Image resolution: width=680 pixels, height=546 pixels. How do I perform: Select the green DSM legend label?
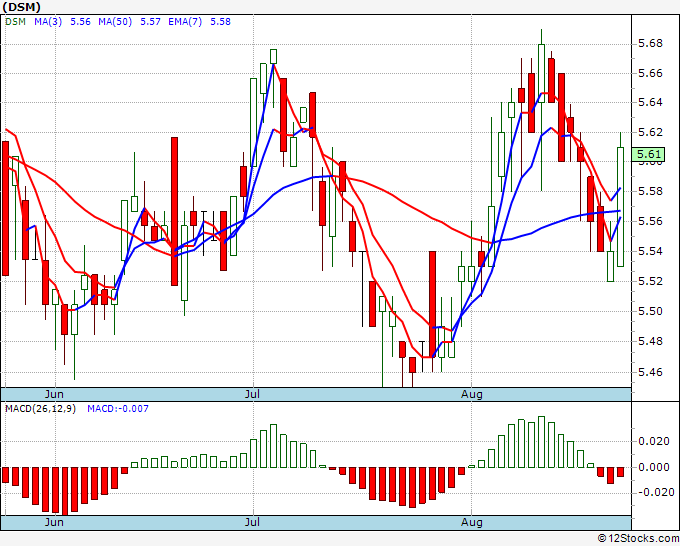[16, 21]
